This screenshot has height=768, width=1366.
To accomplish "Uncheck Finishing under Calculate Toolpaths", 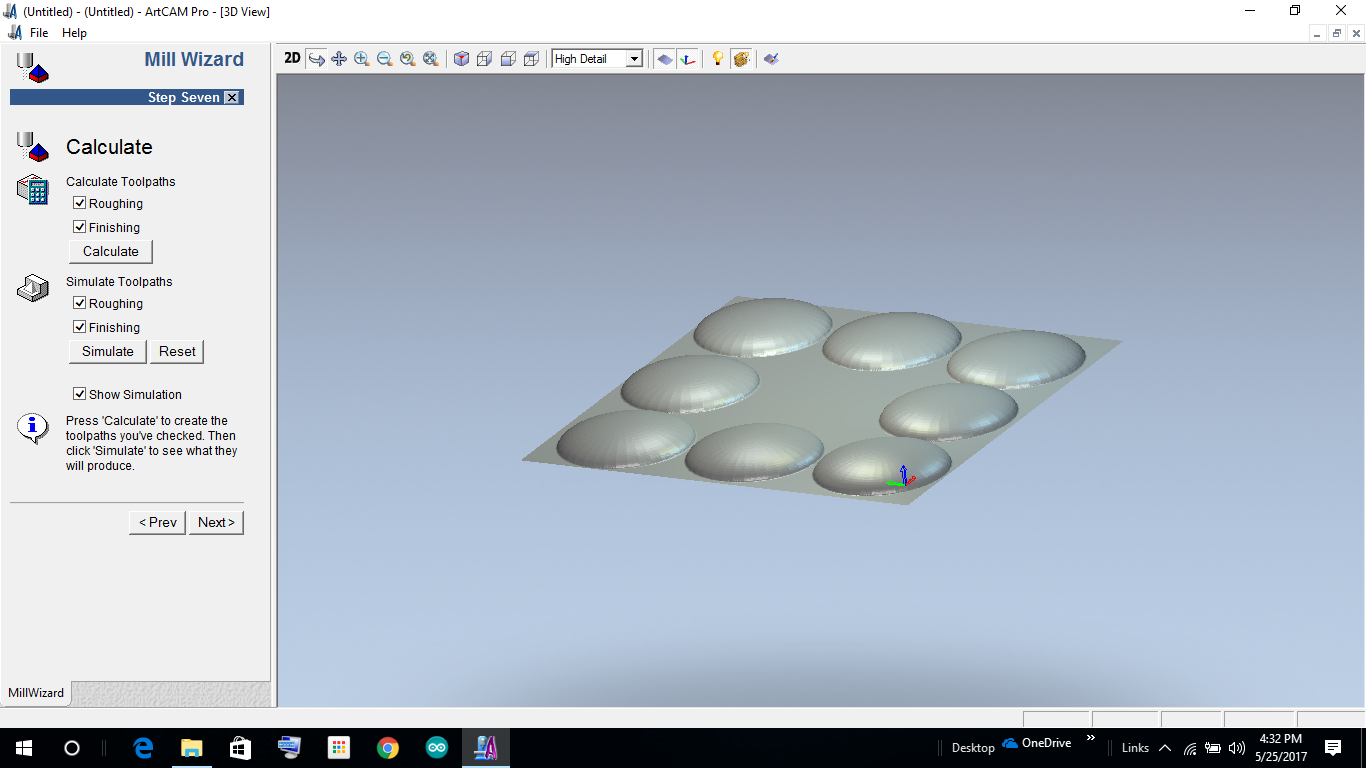I will [x=80, y=227].
